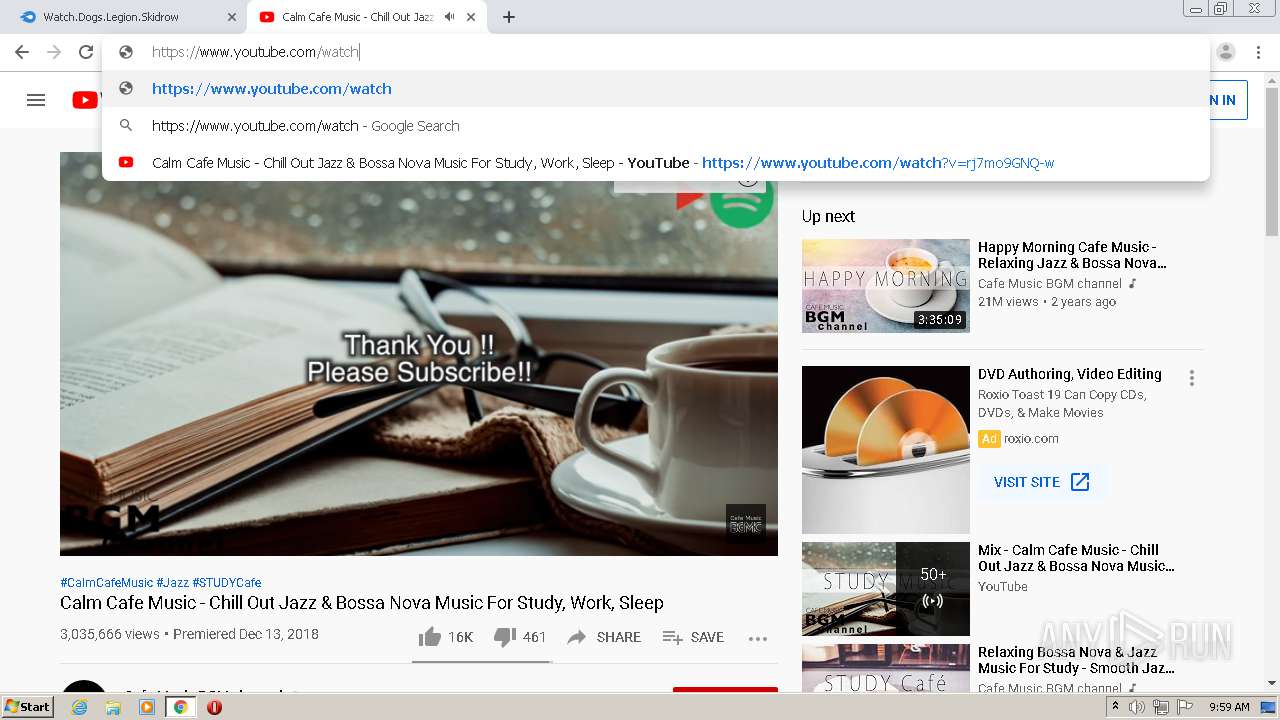Viewport: 1280px width, 720px height.
Task: Click the SAVE to playlist button
Action: (x=693, y=637)
